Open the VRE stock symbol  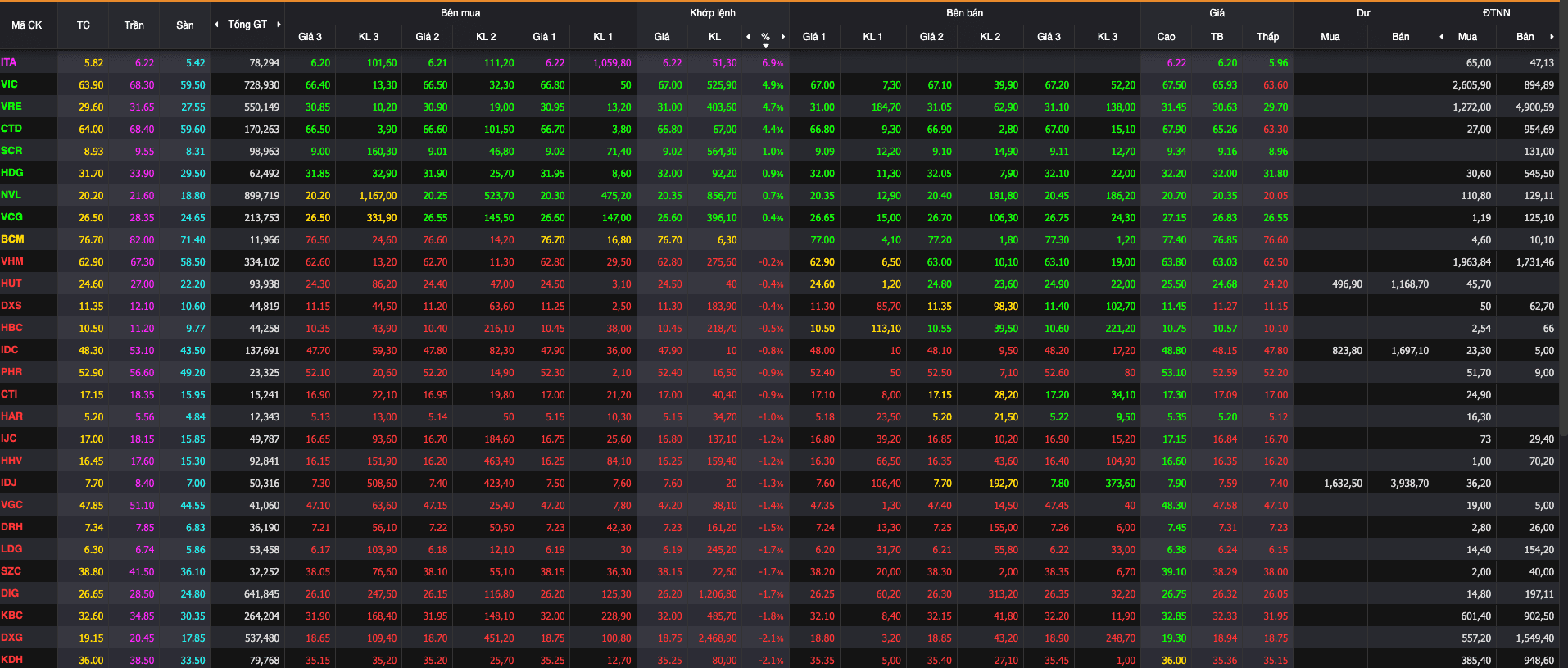tap(11, 107)
